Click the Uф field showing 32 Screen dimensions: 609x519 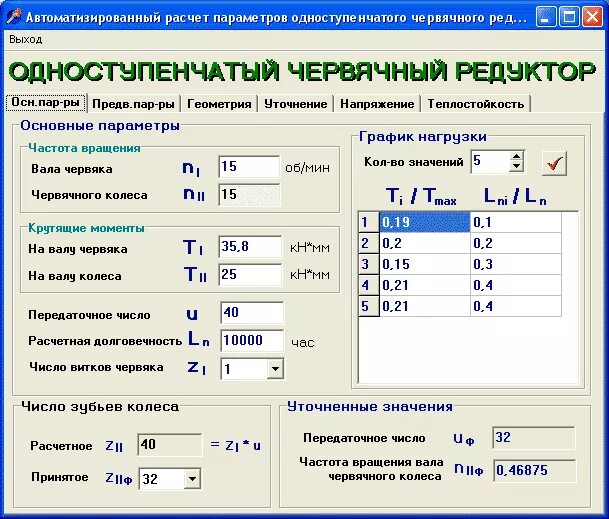(x=534, y=437)
